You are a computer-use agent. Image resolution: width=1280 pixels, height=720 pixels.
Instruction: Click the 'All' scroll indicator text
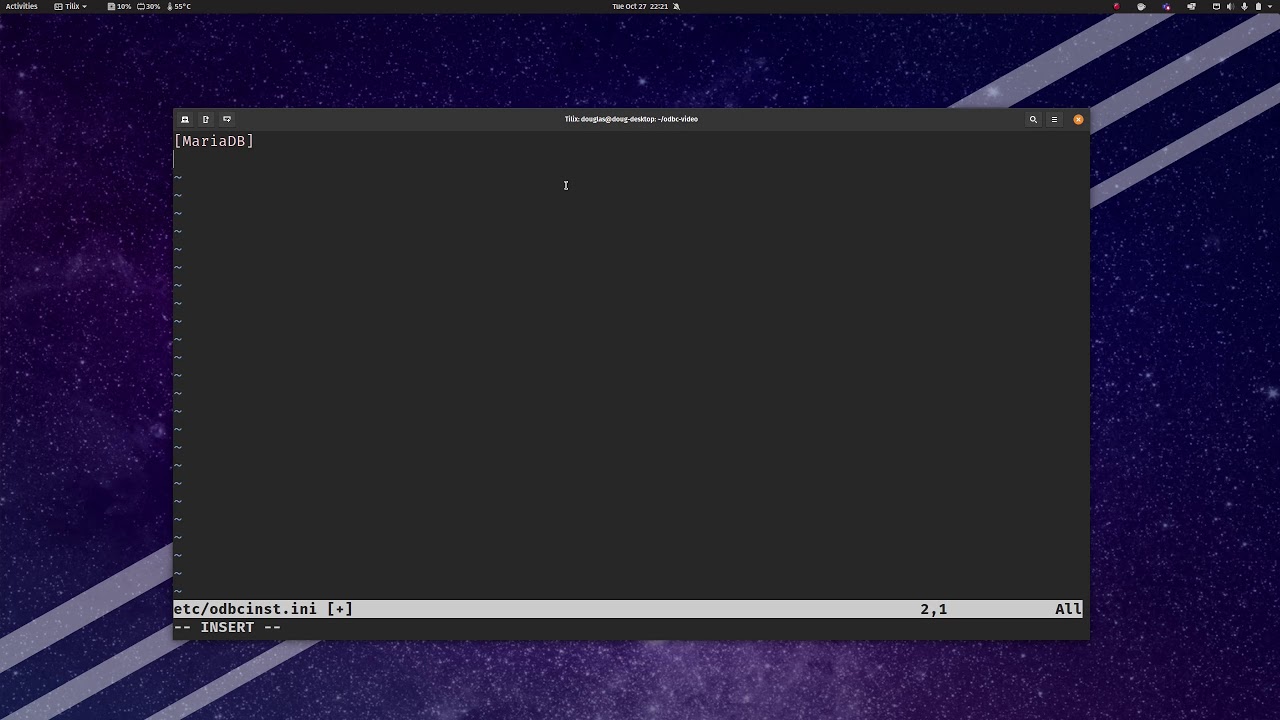coord(1068,609)
